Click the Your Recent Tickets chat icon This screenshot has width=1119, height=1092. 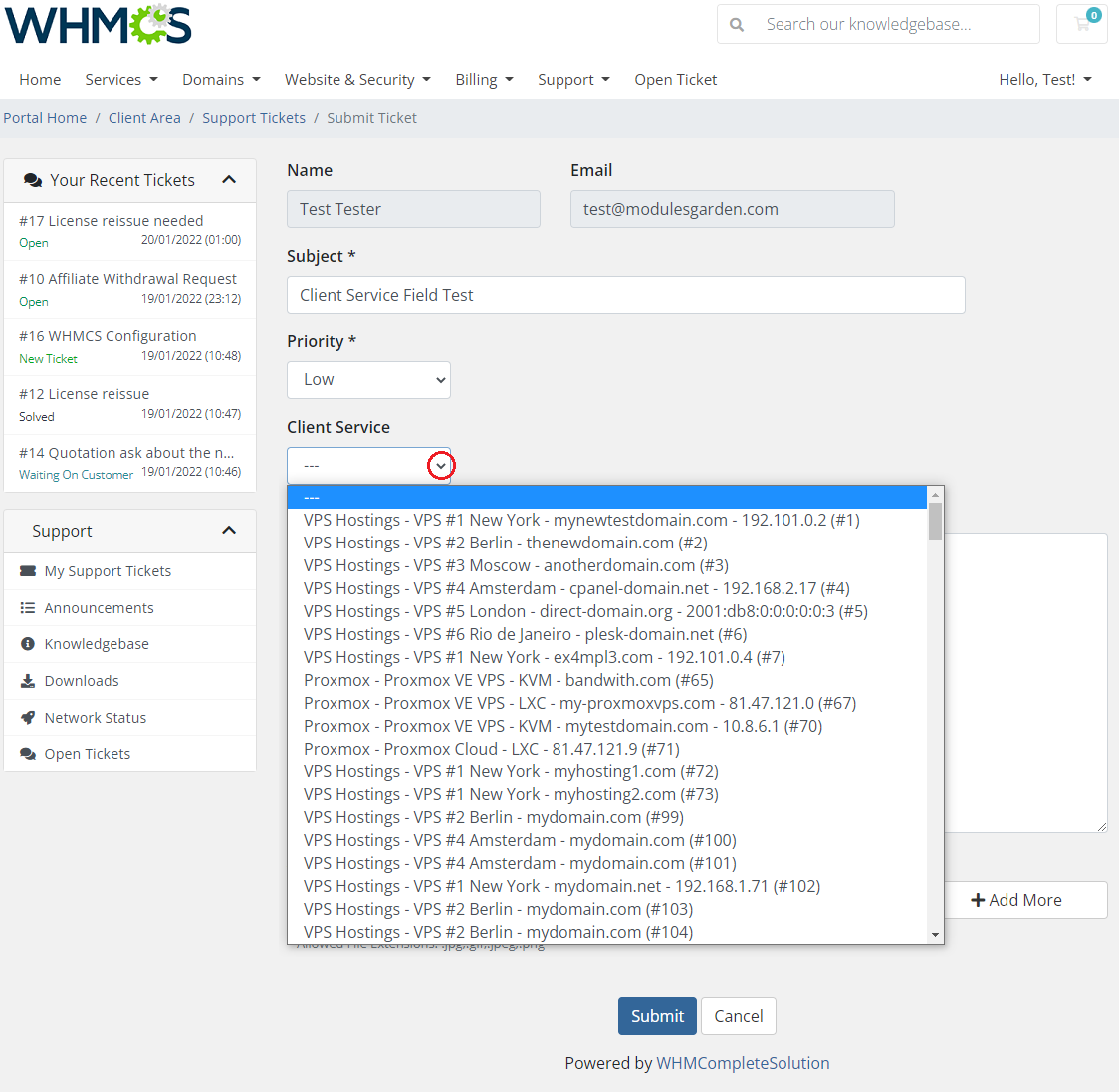33,180
